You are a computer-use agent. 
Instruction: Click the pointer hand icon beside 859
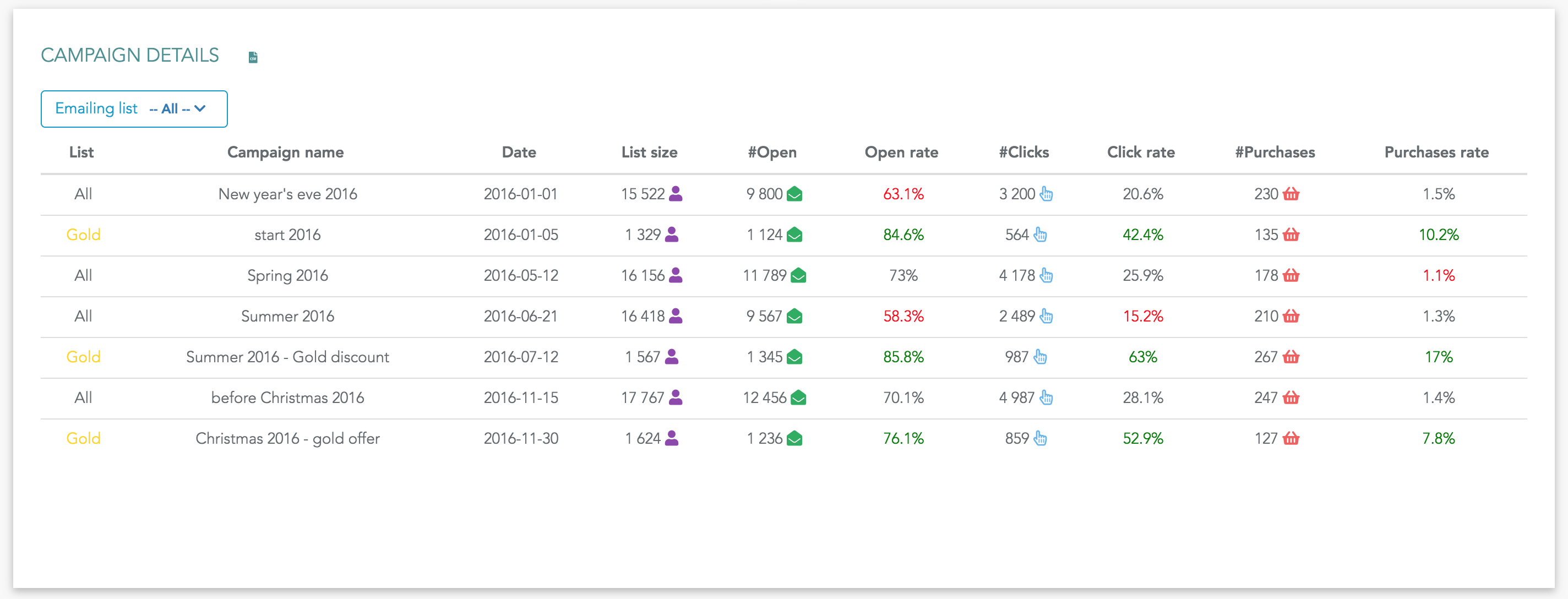tap(1040, 438)
